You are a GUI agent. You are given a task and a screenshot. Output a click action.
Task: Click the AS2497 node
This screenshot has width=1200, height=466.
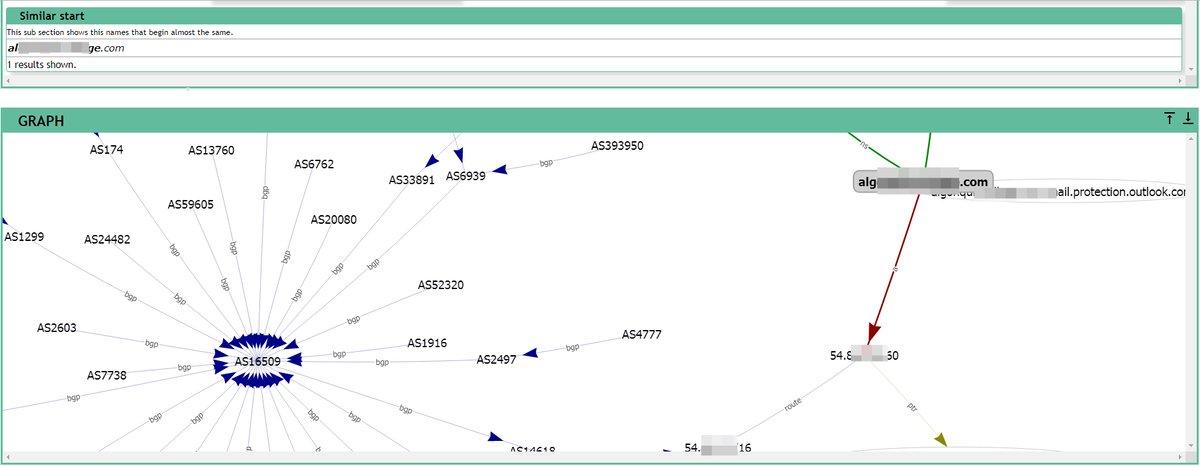(x=496, y=359)
